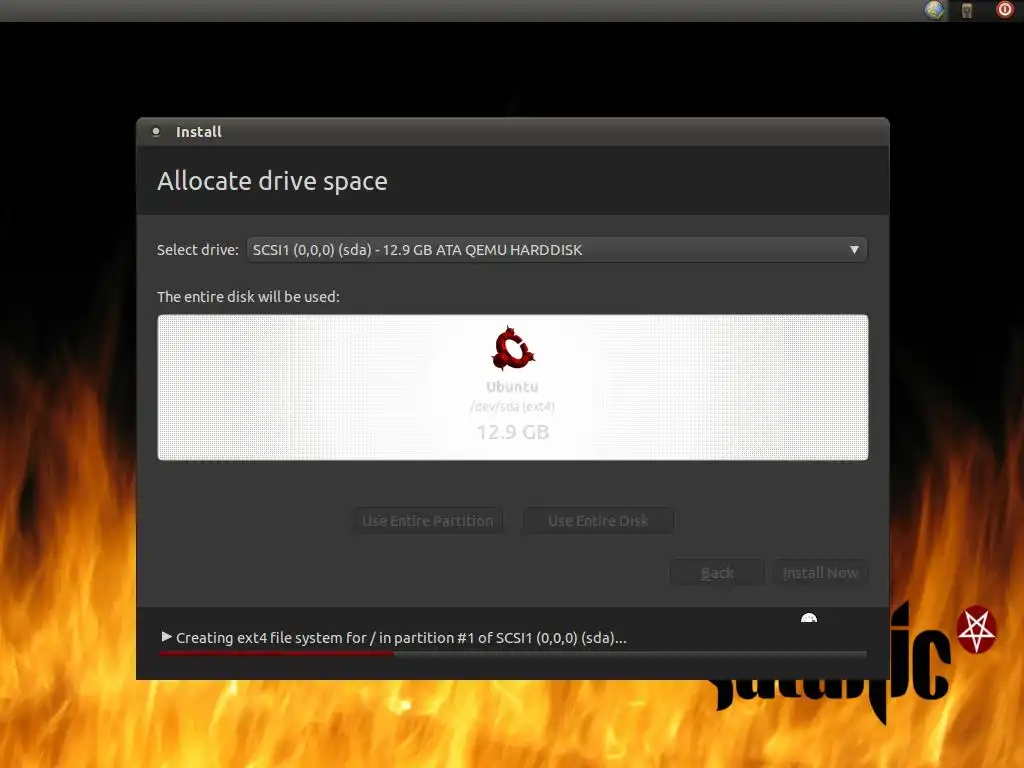Click the pentagram desktop logo icon
This screenshot has width=1024, height=768.
tap(976, 630)
